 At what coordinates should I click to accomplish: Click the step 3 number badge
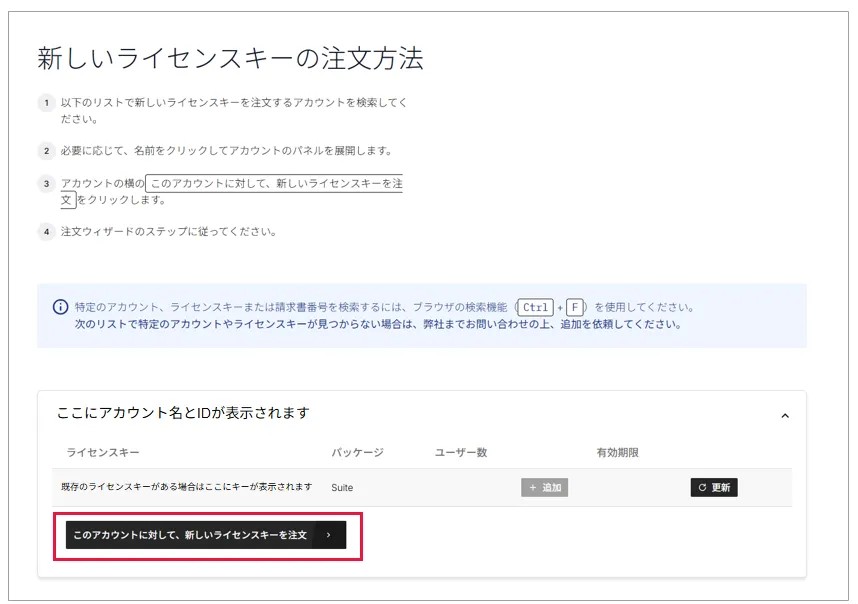(45, 184)
